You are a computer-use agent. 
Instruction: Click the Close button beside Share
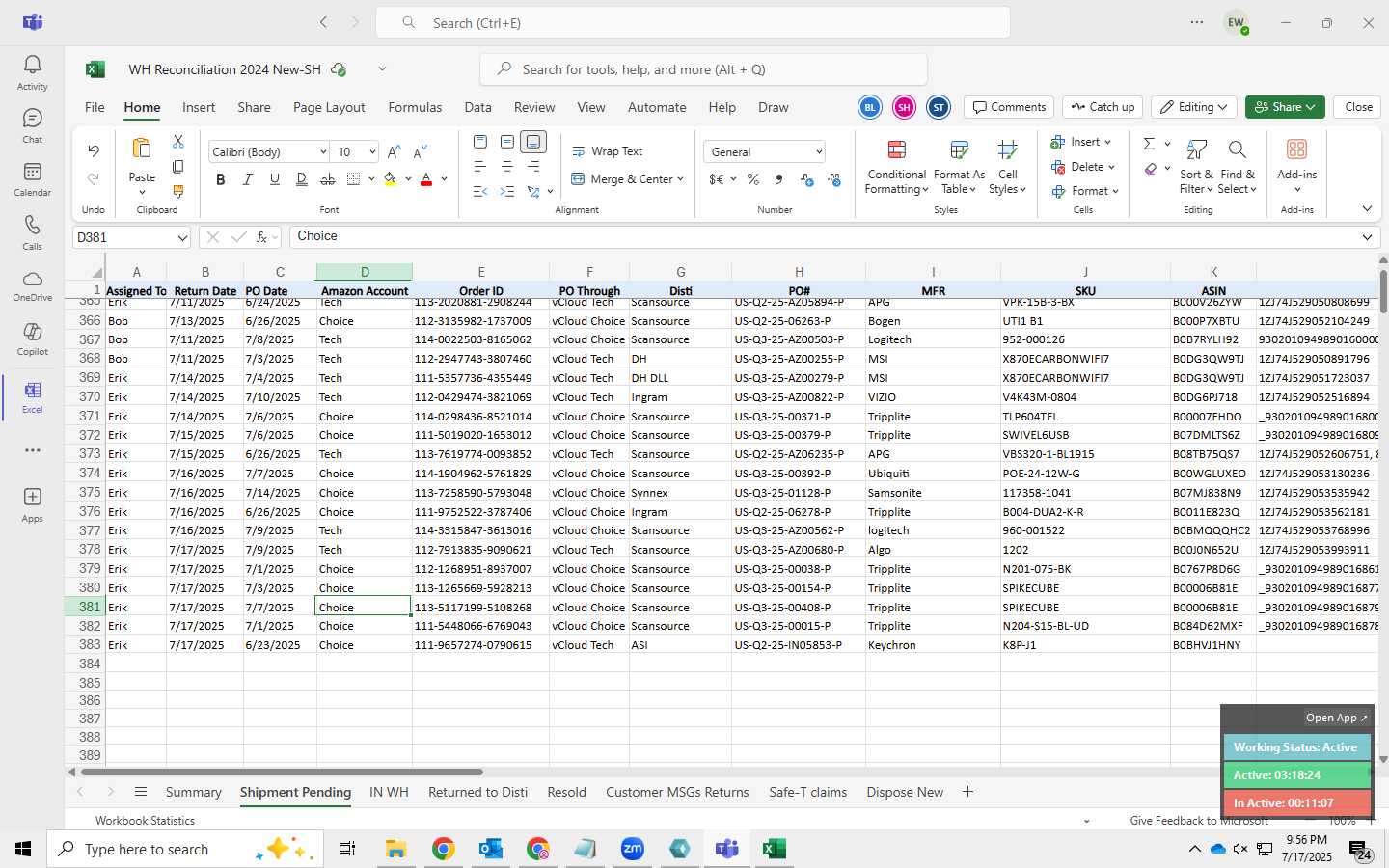pyautogui.click(x=1358, y=107)
